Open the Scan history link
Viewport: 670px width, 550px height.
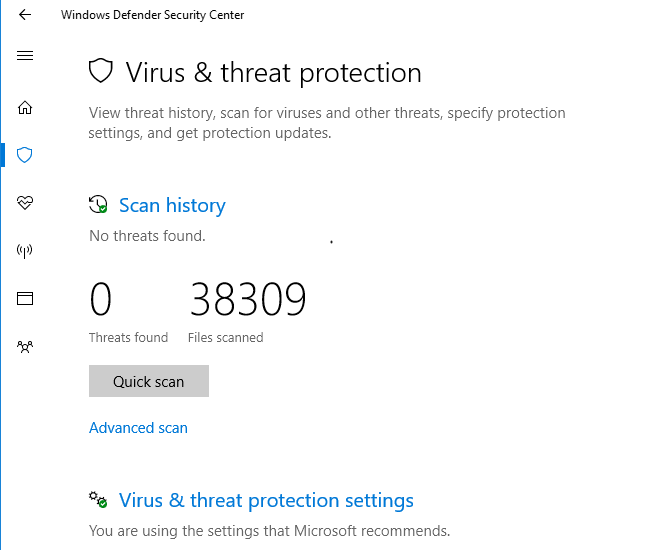(x=172, y=205)
